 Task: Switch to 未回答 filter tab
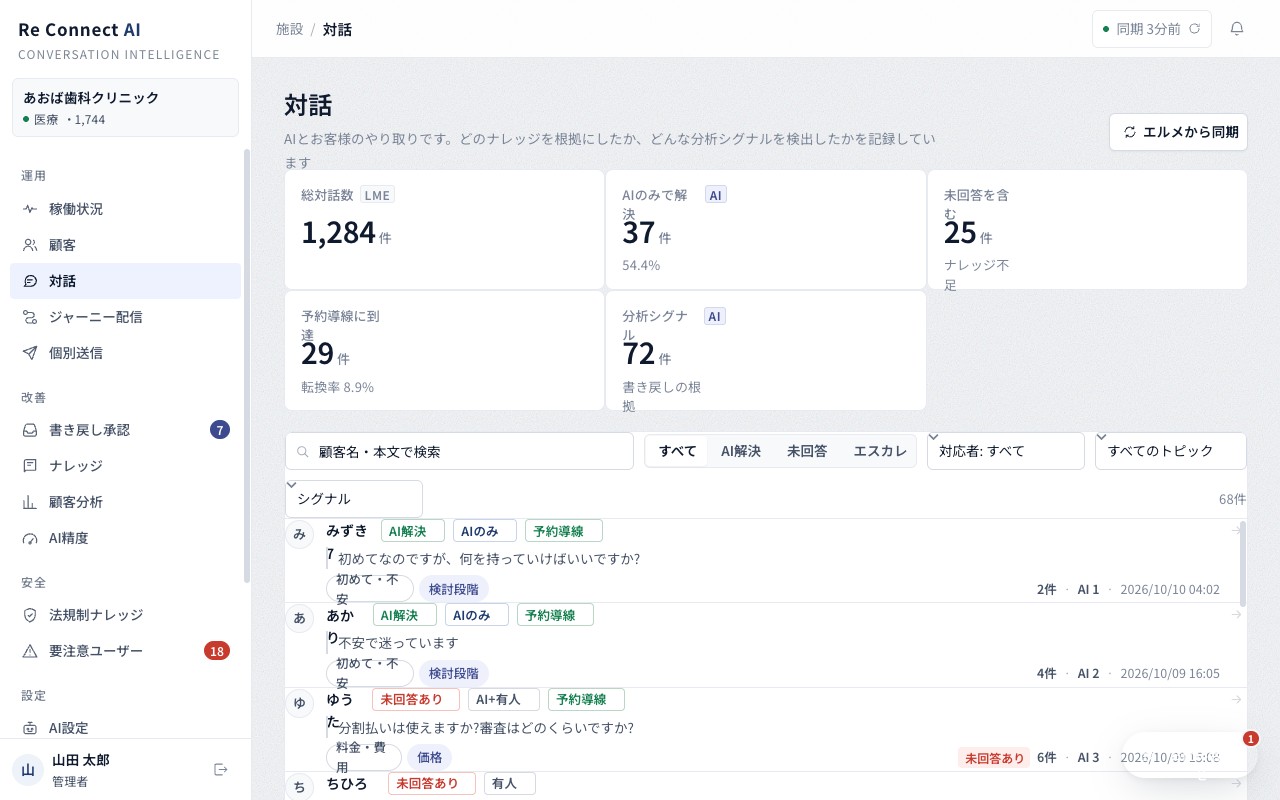(x=807, y=451)
